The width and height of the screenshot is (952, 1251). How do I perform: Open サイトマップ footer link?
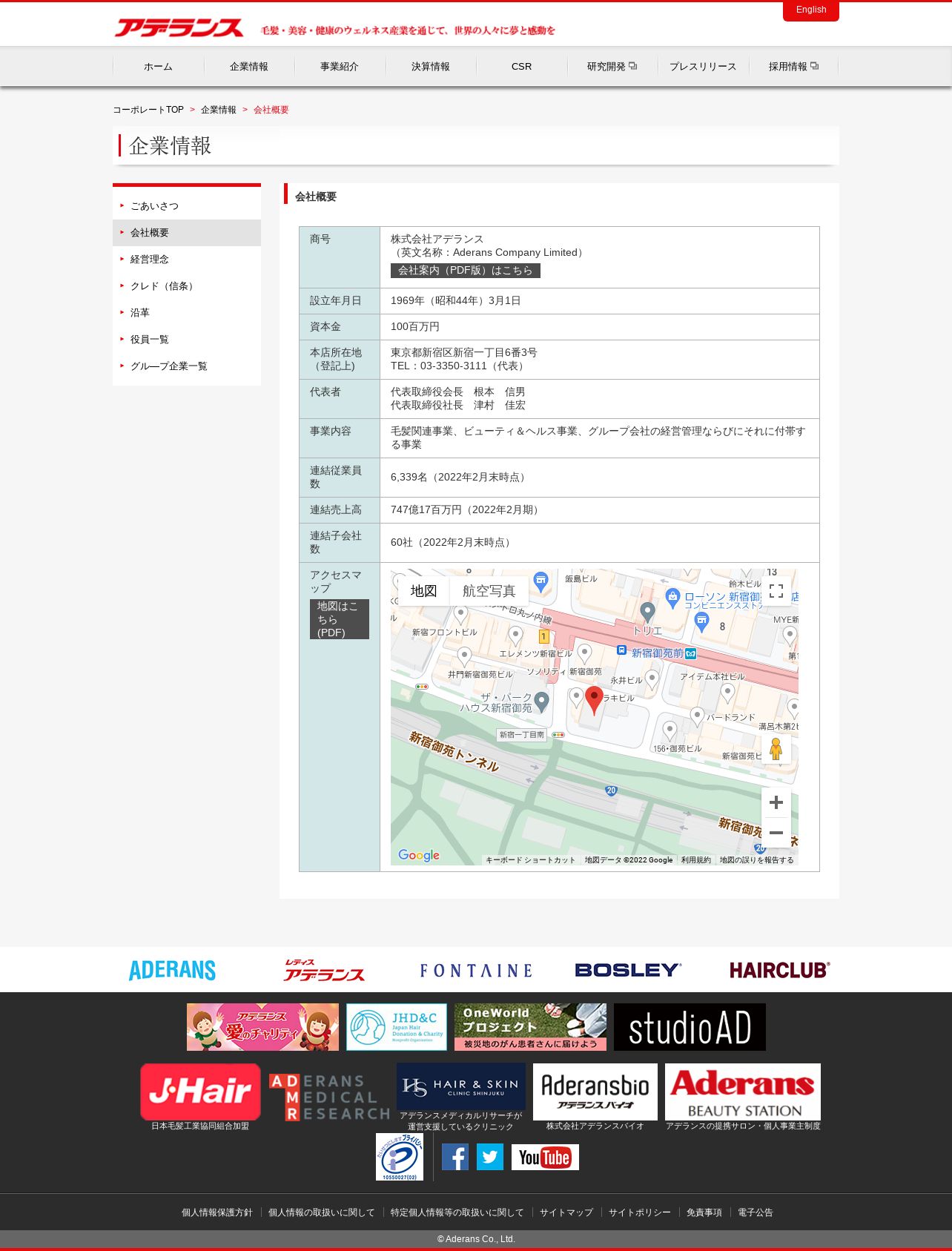pyautogui.click(x=566, y=1212)
